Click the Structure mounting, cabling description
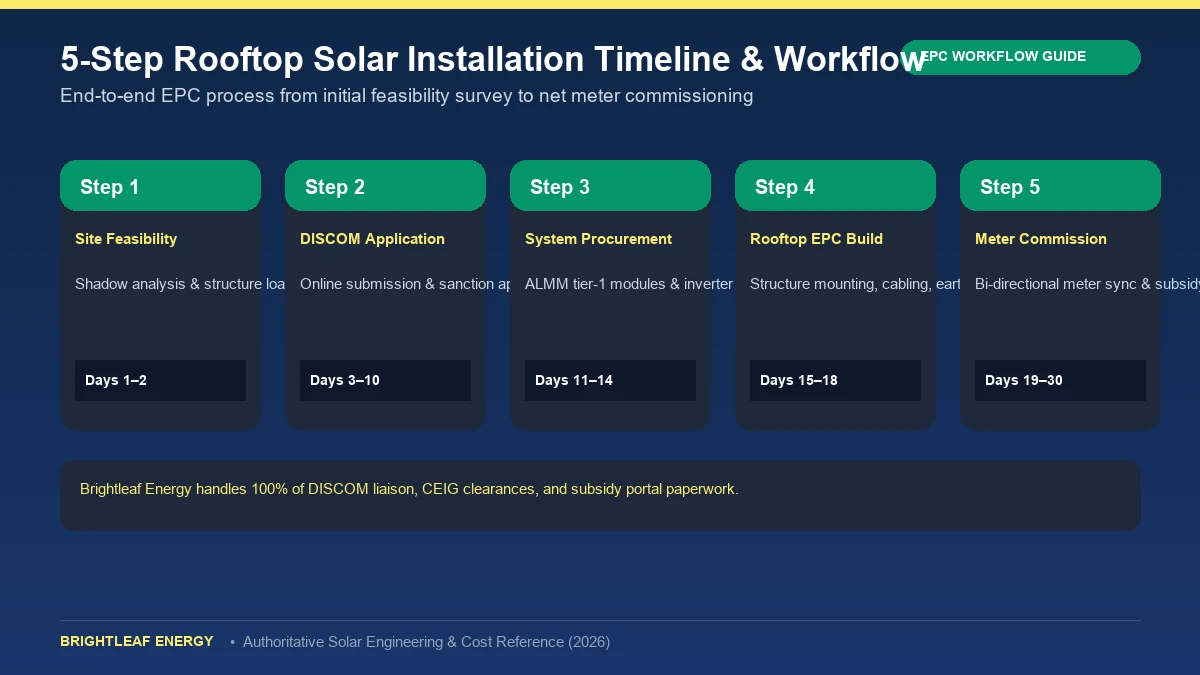 click(x=855, y=284)
